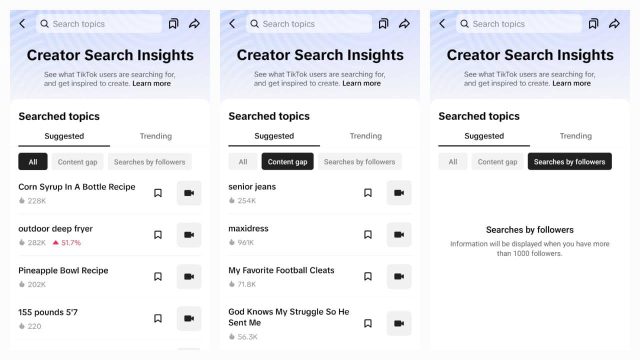Image resolution: width=640 pixels, height=360 pixels.
Task: Bookmark the maxidress topic
Action: (x=368, y=234)
